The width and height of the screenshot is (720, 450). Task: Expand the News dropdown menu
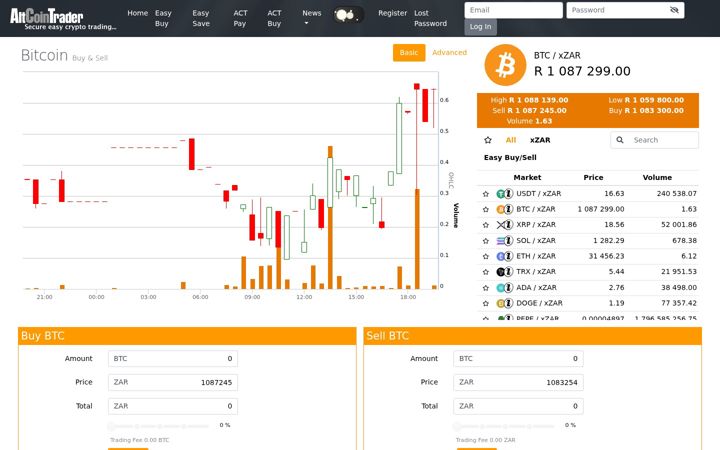tap(311, 17)
